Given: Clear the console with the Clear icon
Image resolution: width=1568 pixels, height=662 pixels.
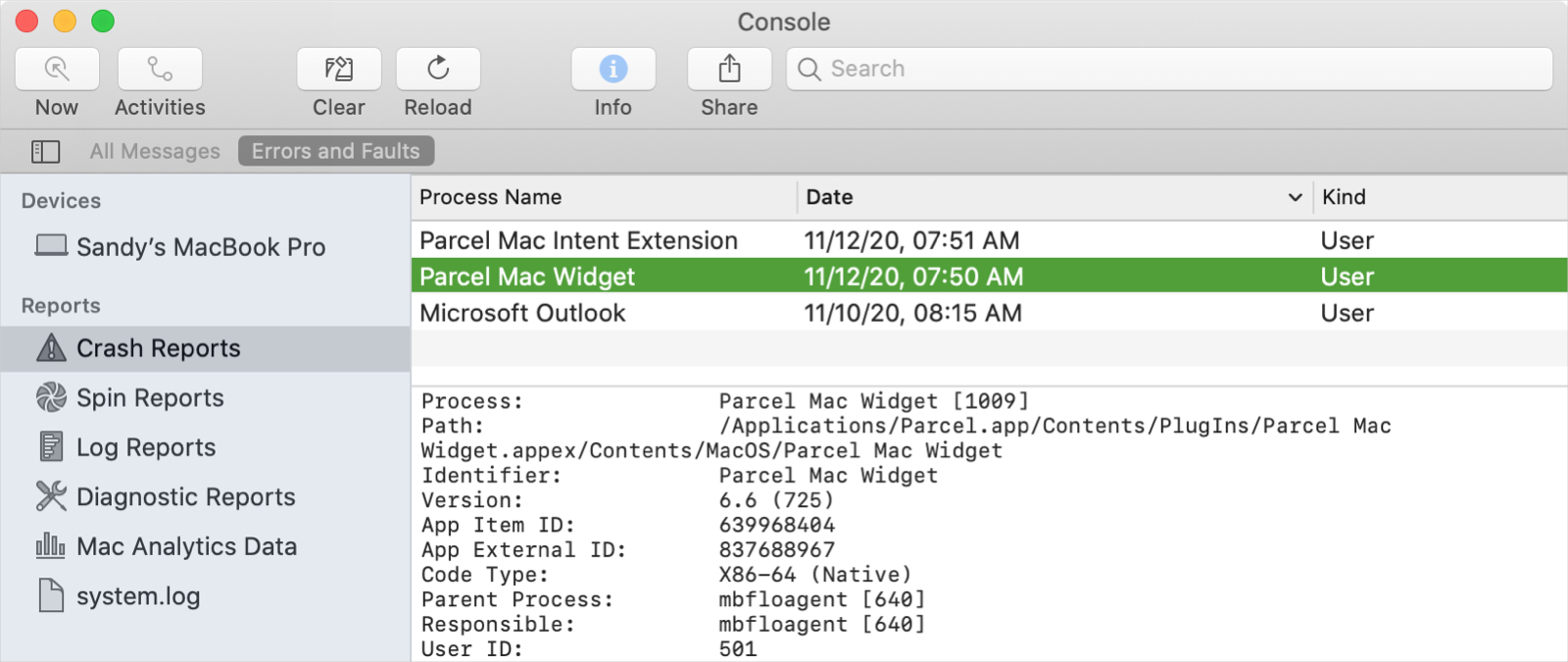Looking at the screenshot, I should (339, 69).
